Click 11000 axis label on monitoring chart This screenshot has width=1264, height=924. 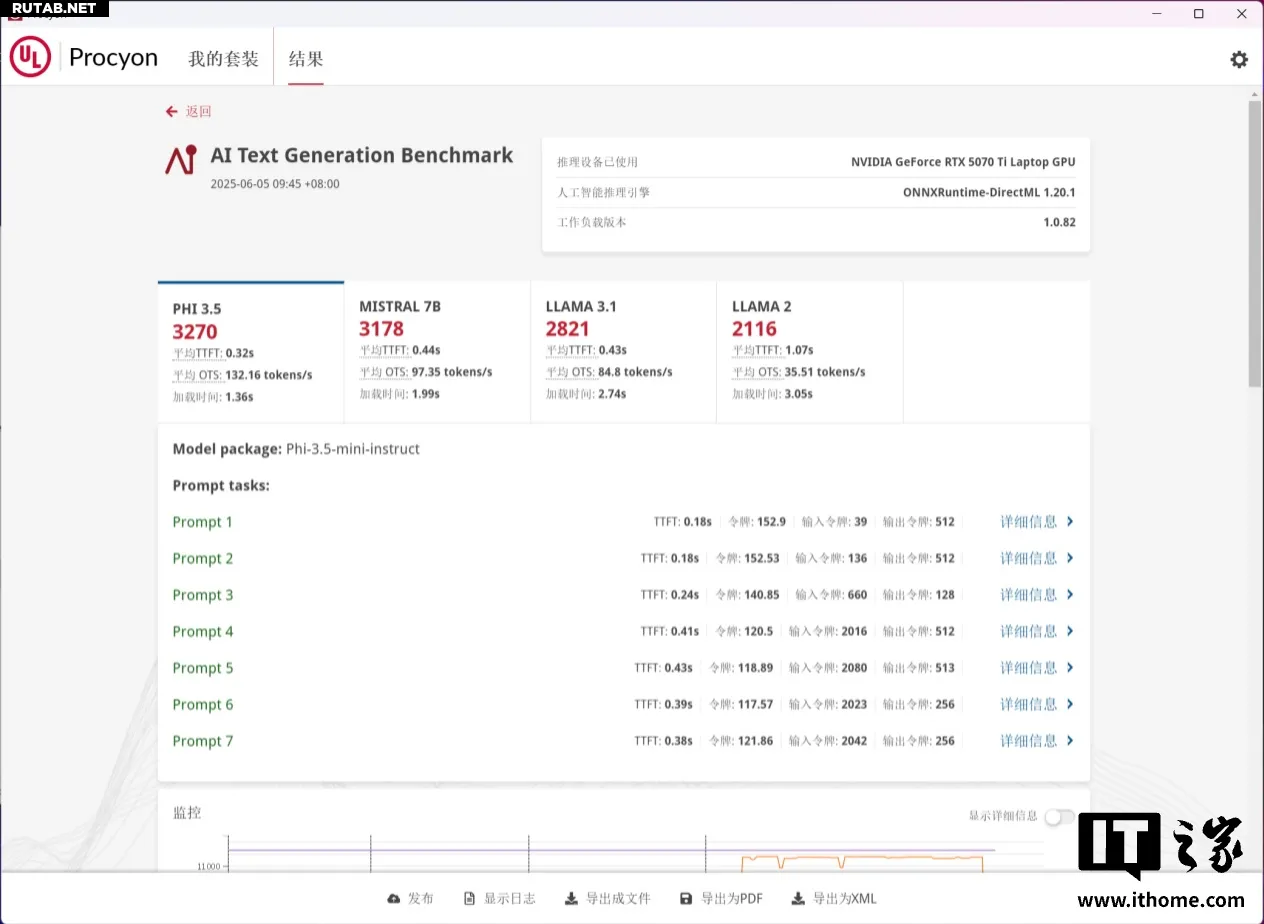(206, 867)
